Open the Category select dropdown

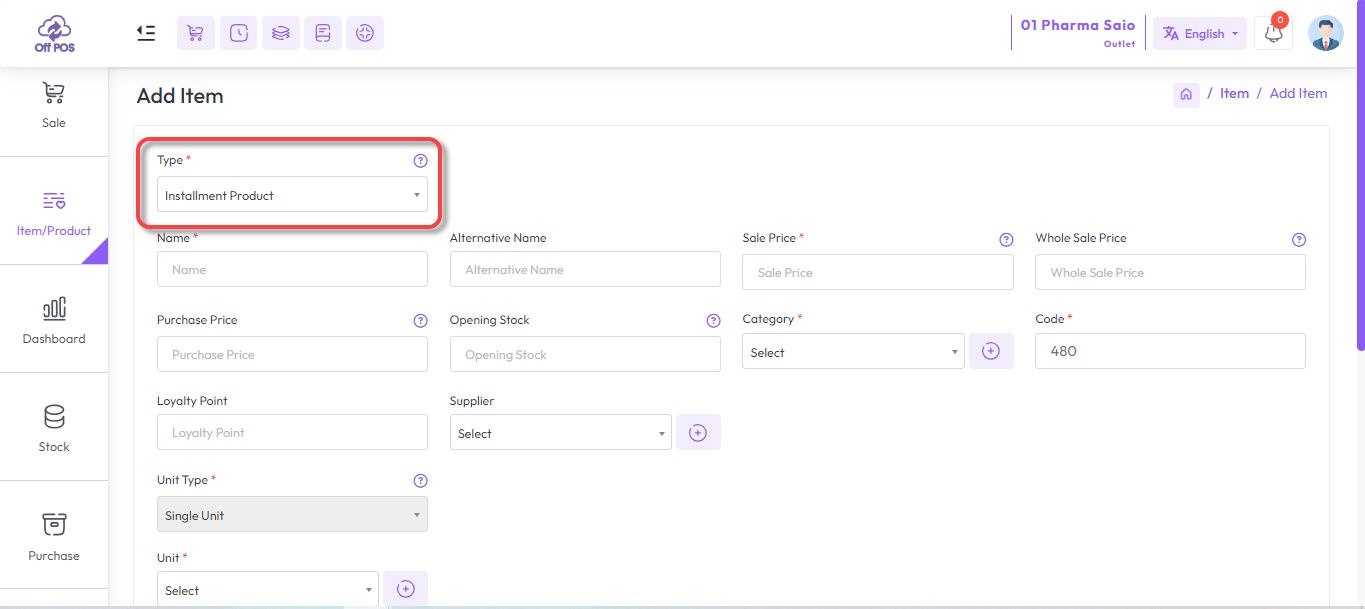tap(853, 352)
